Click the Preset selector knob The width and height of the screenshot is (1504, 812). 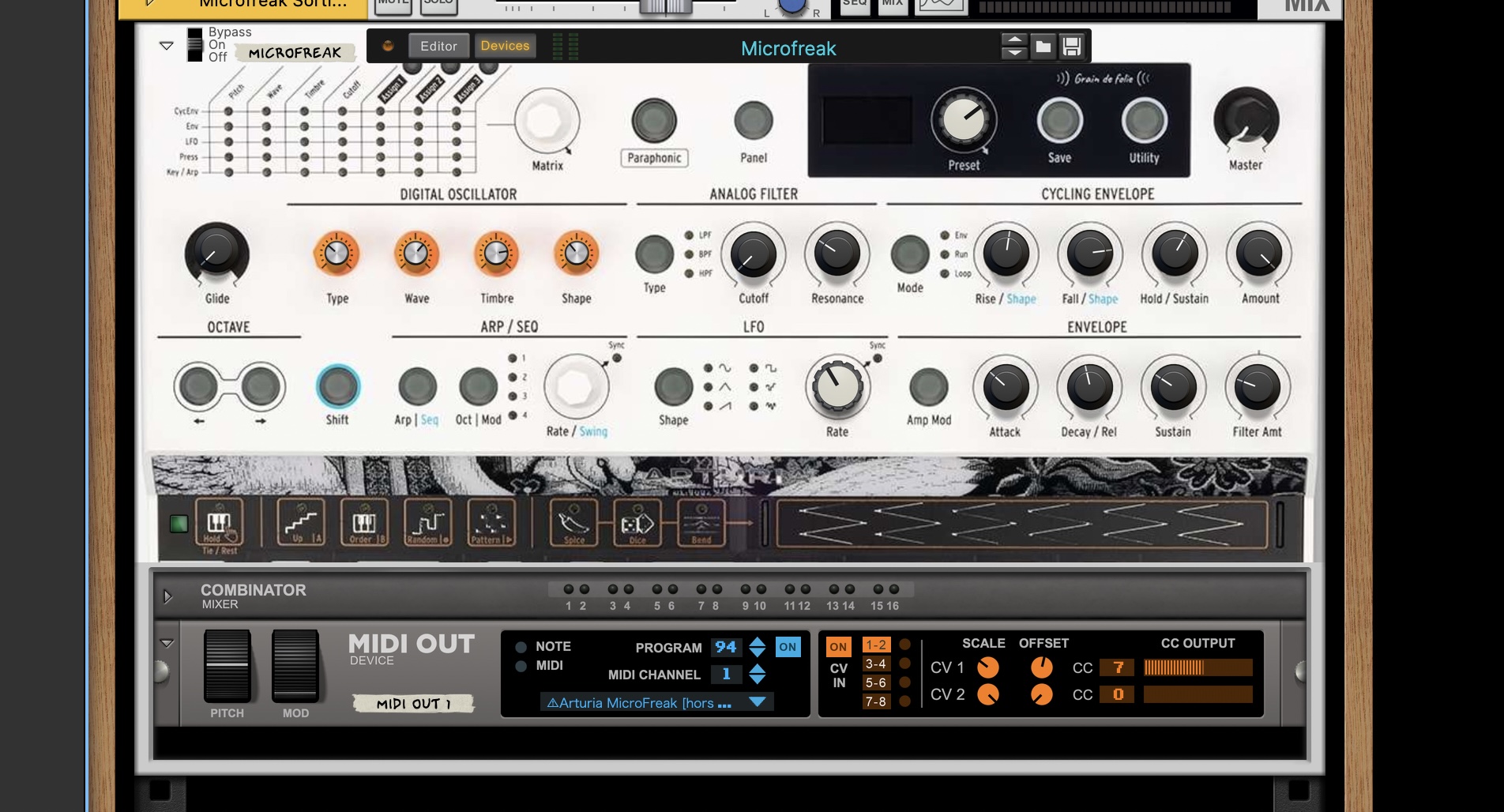coord(963,120)
